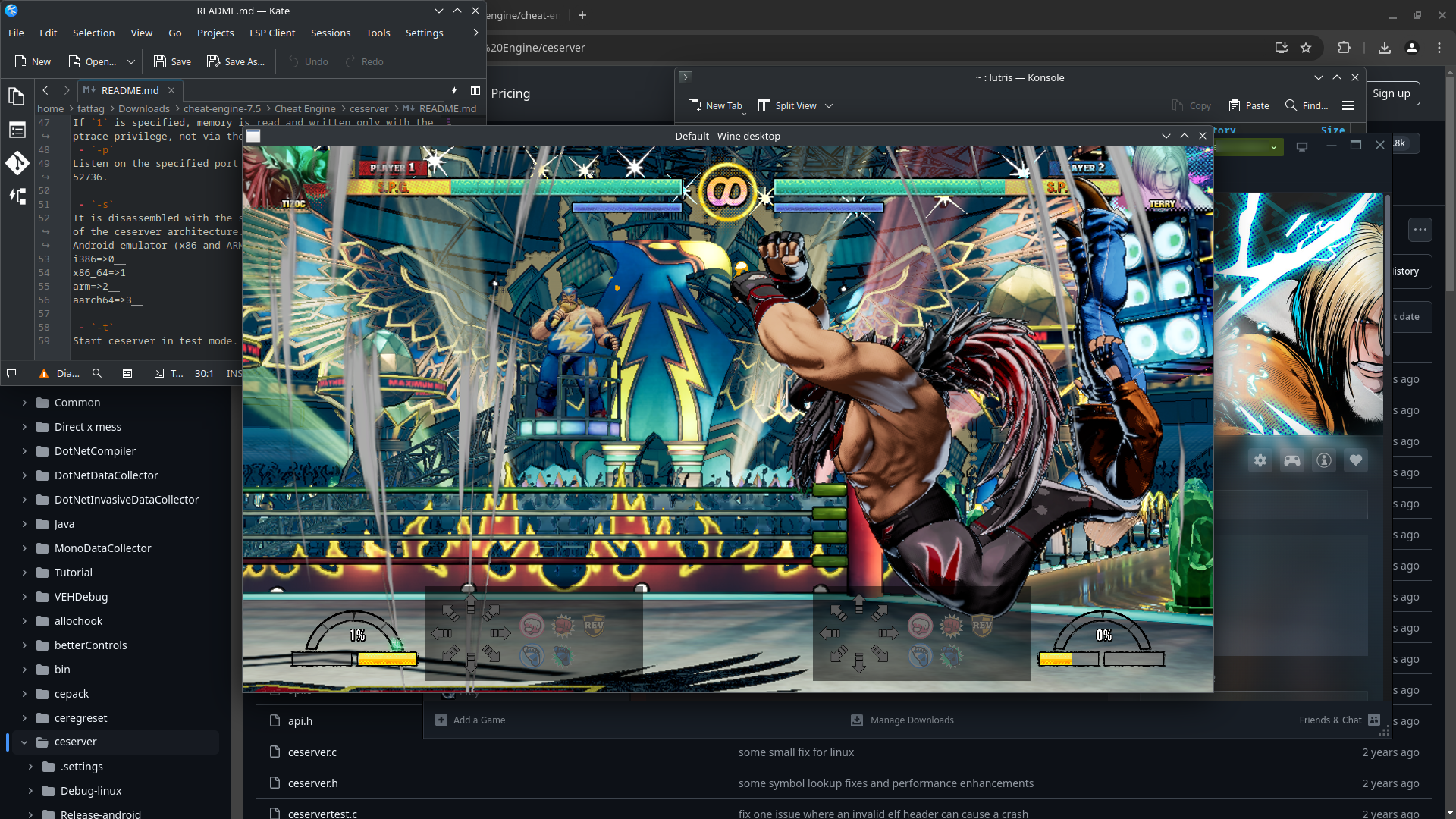Close the README.md tab in Kate
This screenshot has height=819, width=1456.
pos(171,90)
